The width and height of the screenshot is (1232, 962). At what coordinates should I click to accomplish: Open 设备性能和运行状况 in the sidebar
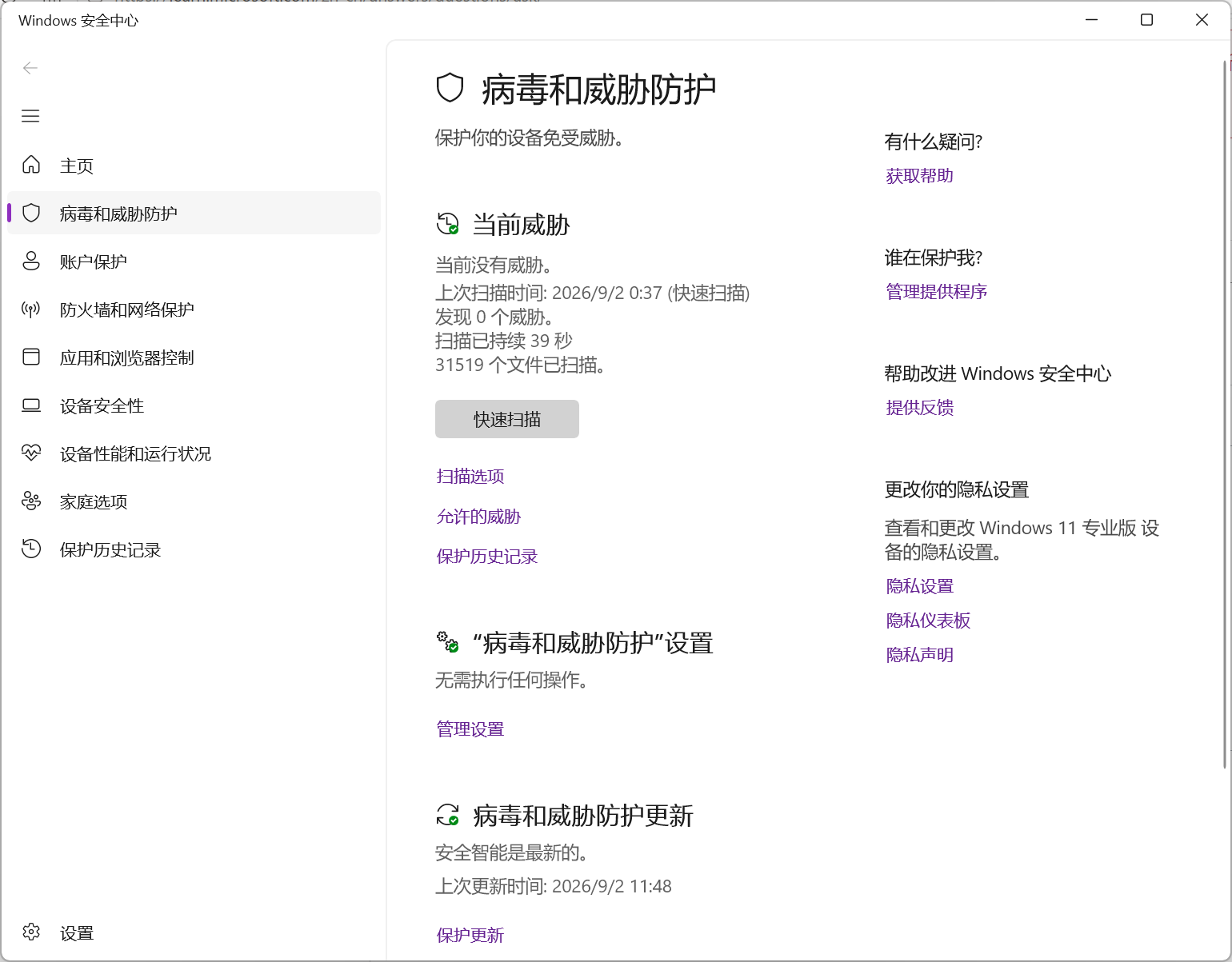pos(194,453)
